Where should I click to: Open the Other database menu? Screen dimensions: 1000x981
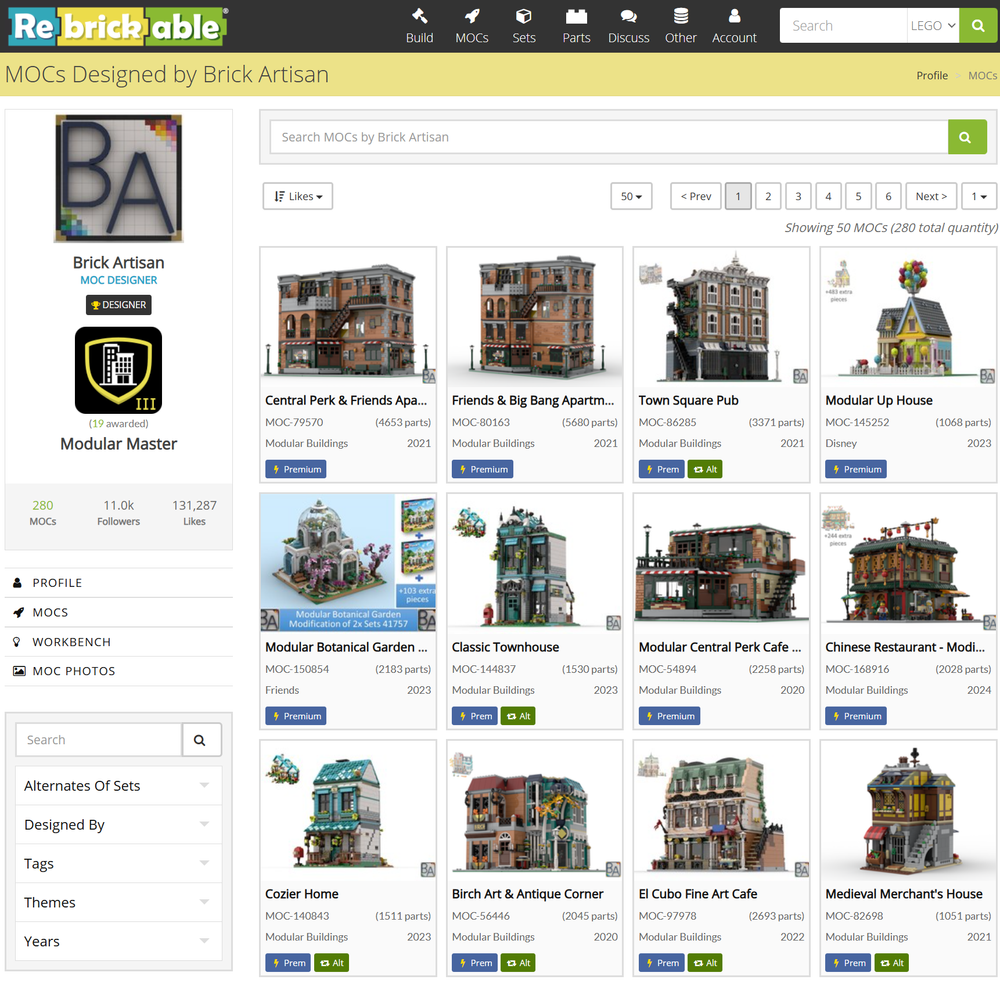pos(680,26)
